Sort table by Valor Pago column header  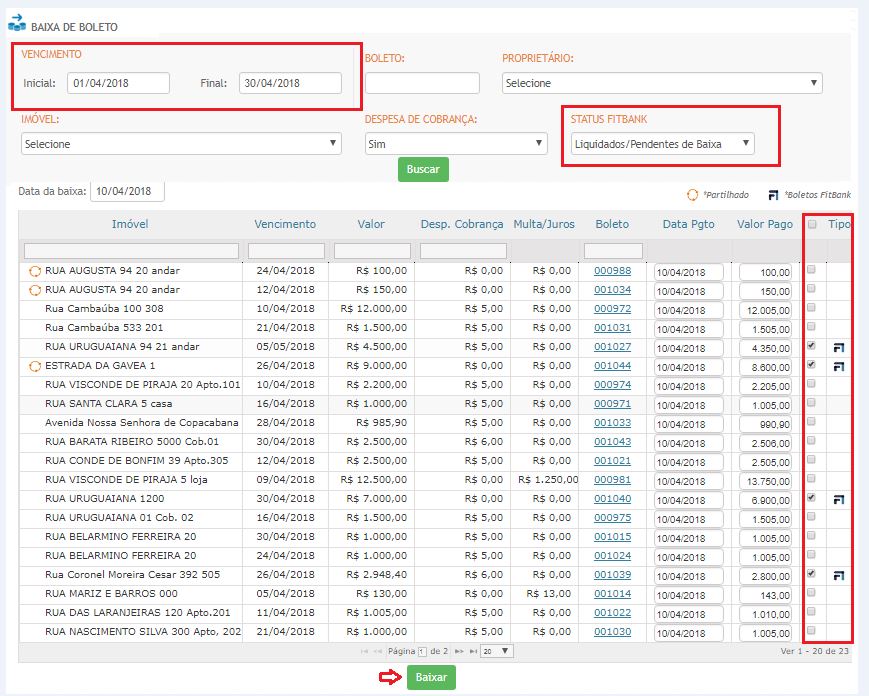point(765,224)
